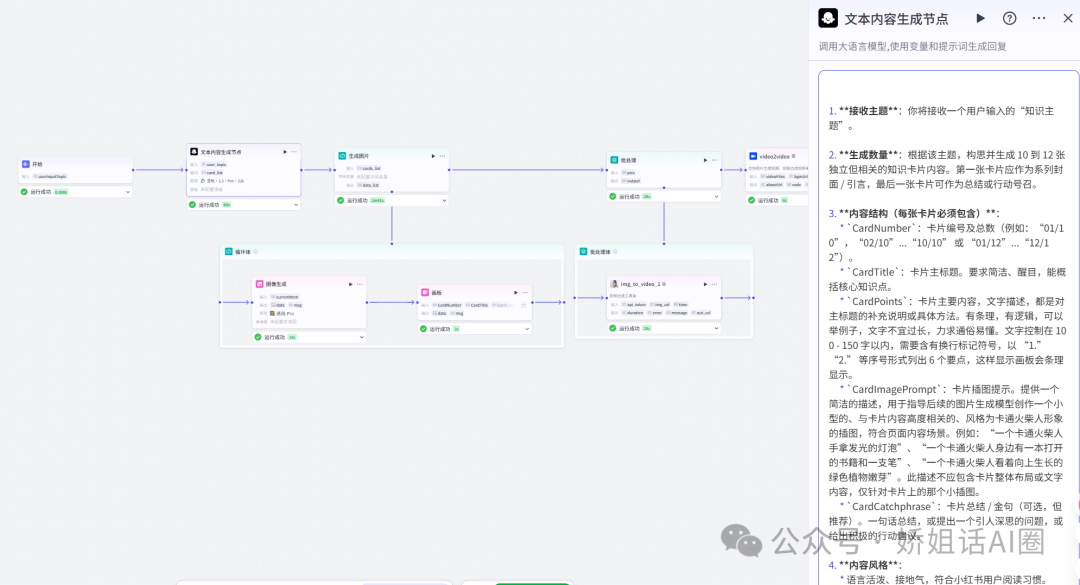
Task: Click the 开始 node's purple start icon
Action: tap(25, 164)
